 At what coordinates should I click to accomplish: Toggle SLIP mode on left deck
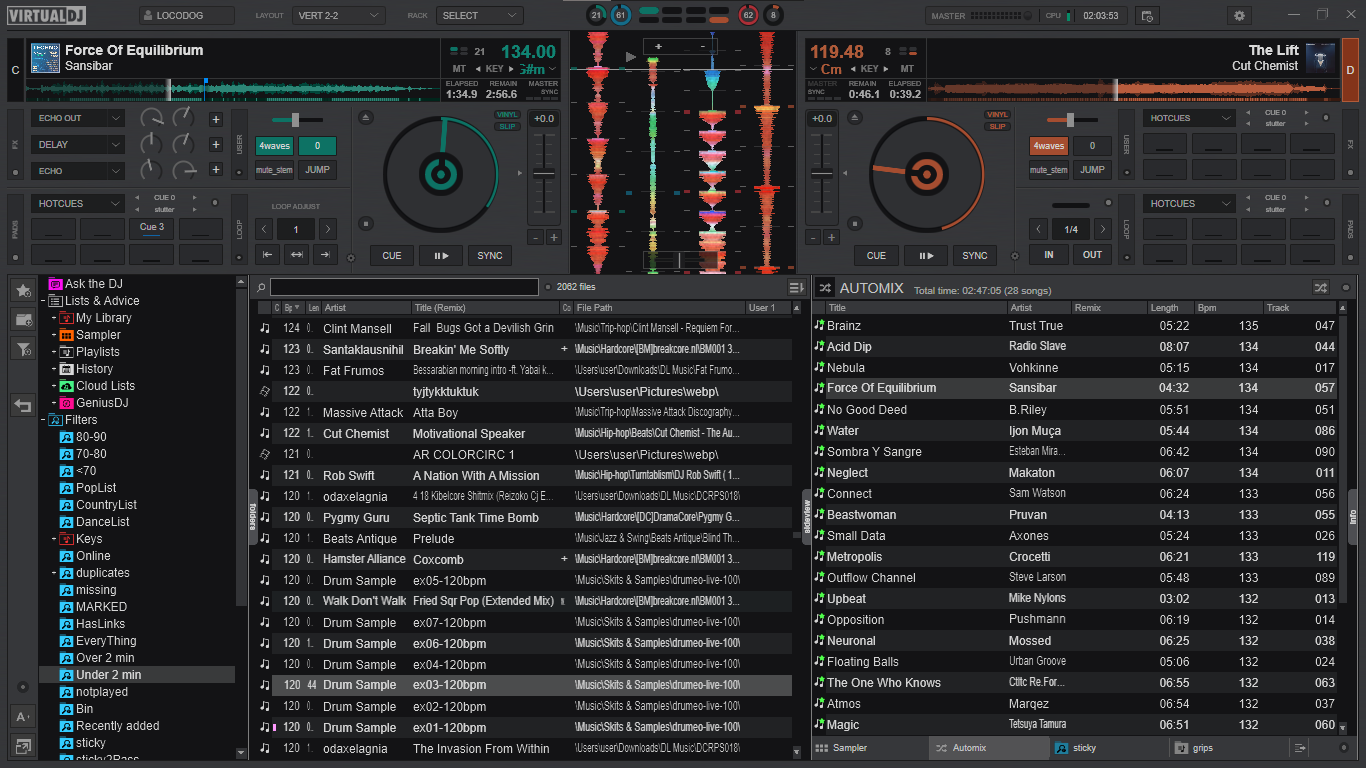507,126
